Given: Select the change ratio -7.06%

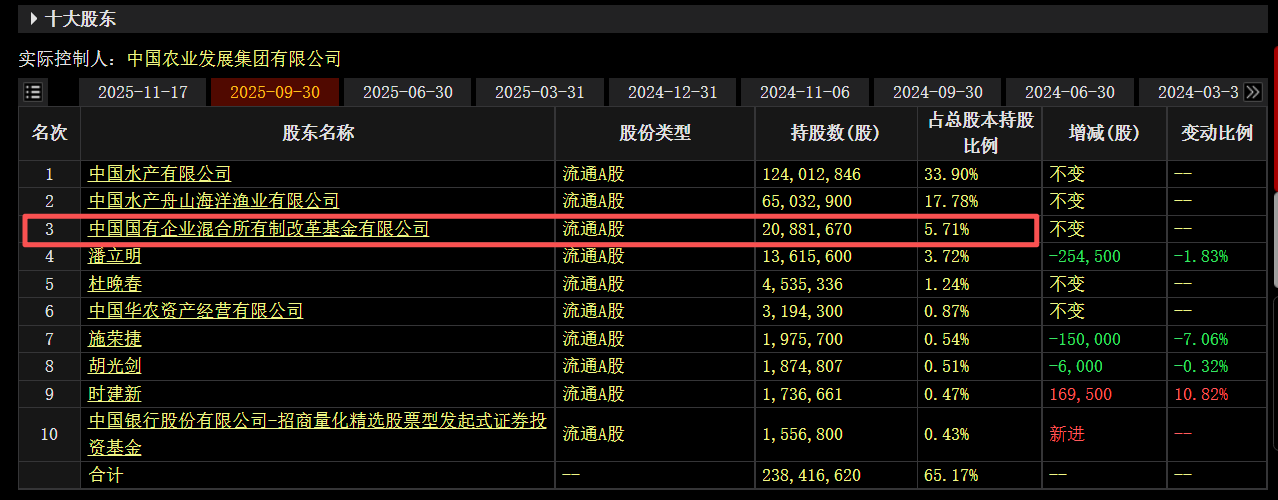Looking at the screenshot, I should coord(1201,339).
